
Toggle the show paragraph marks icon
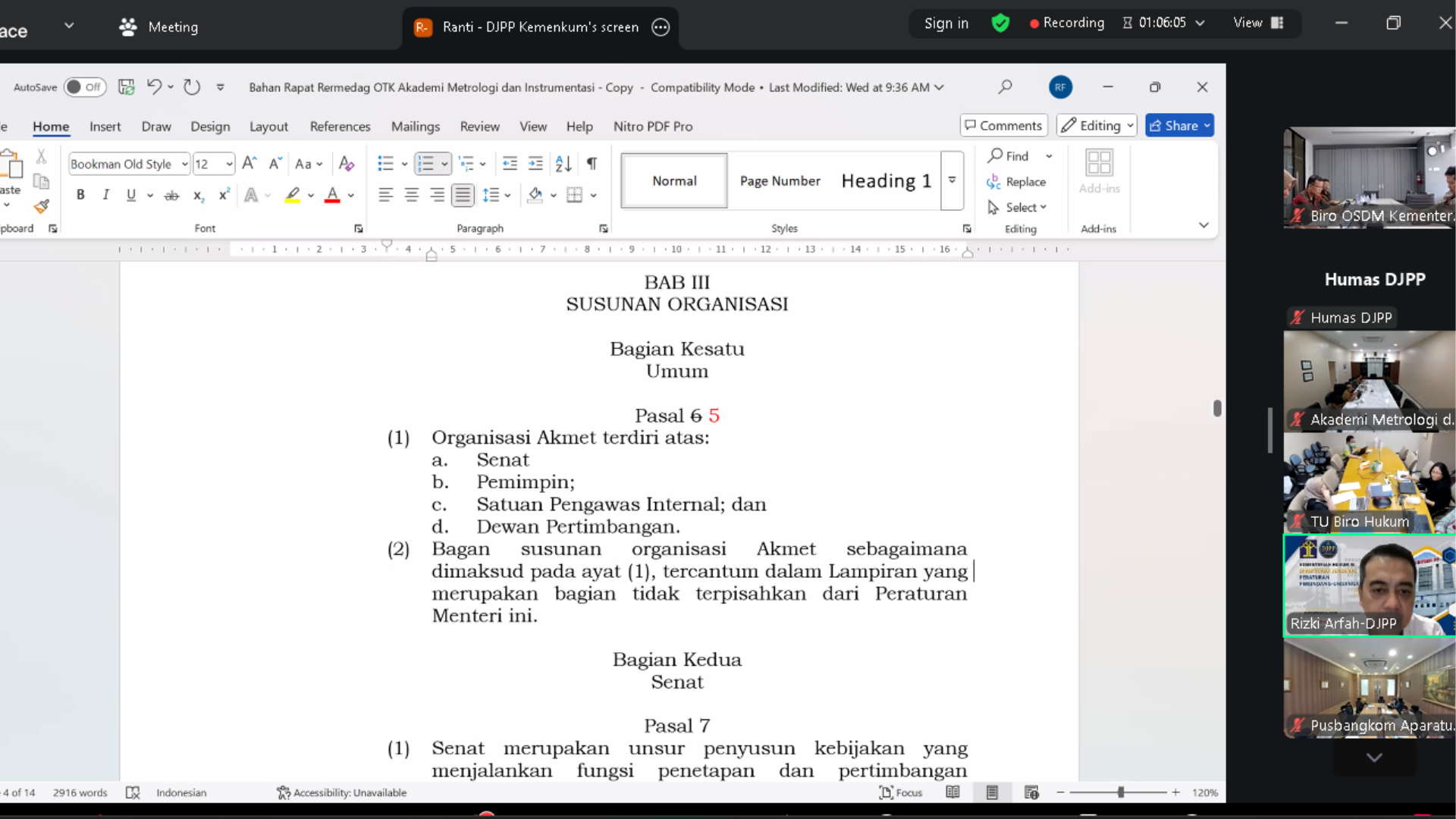click(x=592, y=164)
